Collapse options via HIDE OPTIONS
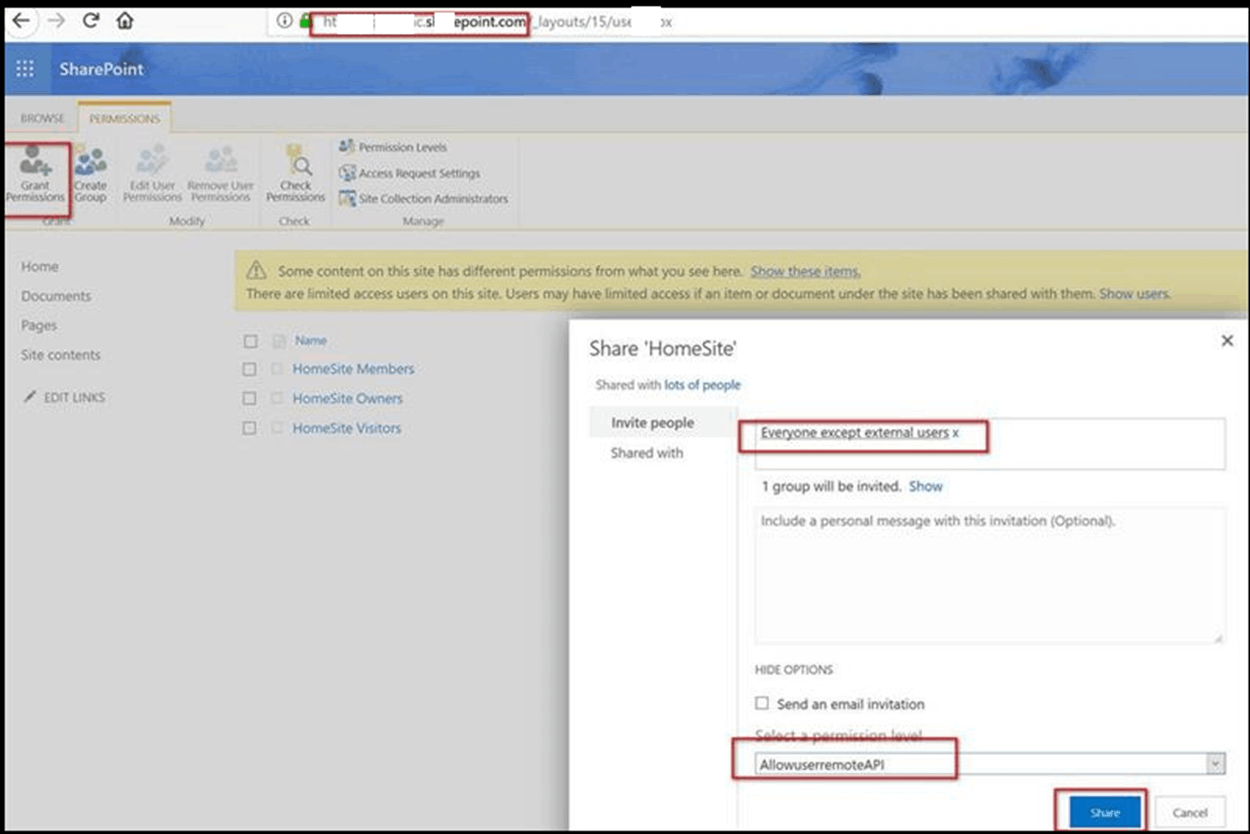Screen dimensions: 1250x834 coord(794,670)
